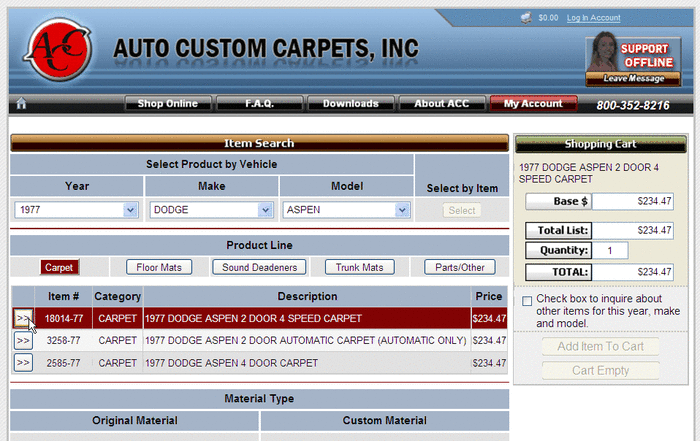
Task: Follow the Log In Account link
Action: [x=593, y=18]
